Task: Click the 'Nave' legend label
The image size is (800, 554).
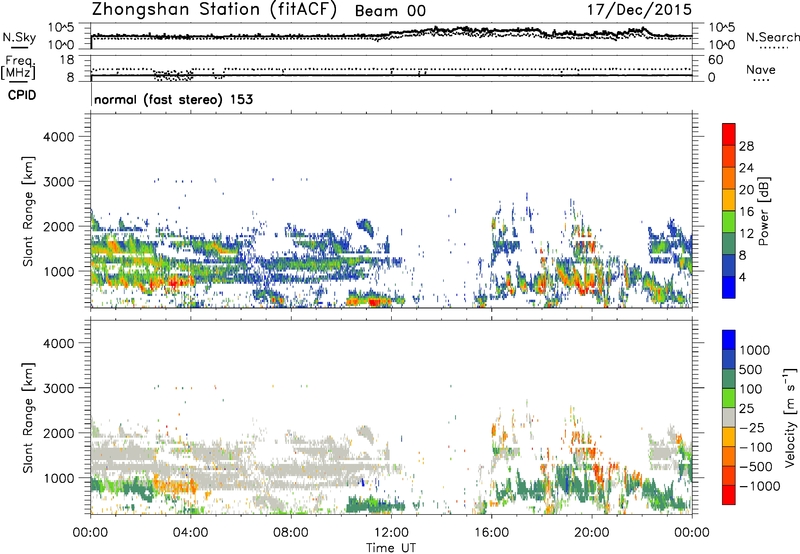Action: point(760,70)
